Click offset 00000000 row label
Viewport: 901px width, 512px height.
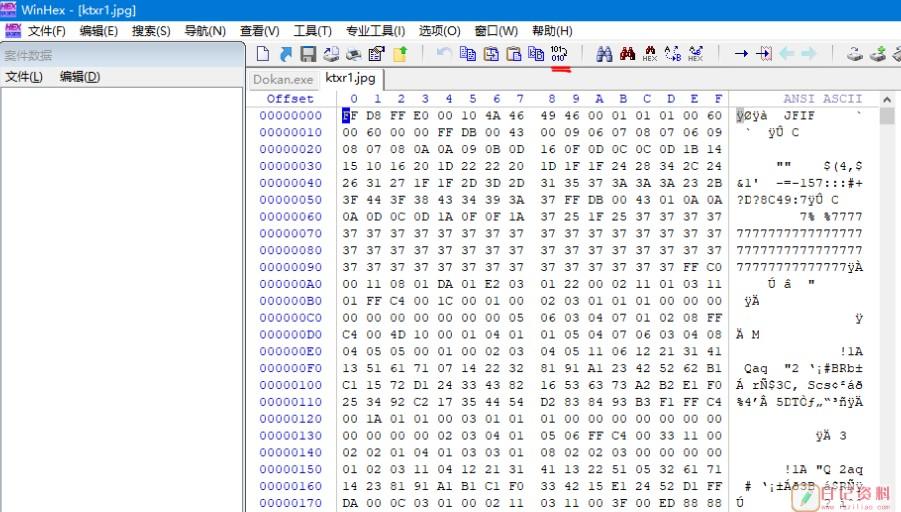(291, 116)
